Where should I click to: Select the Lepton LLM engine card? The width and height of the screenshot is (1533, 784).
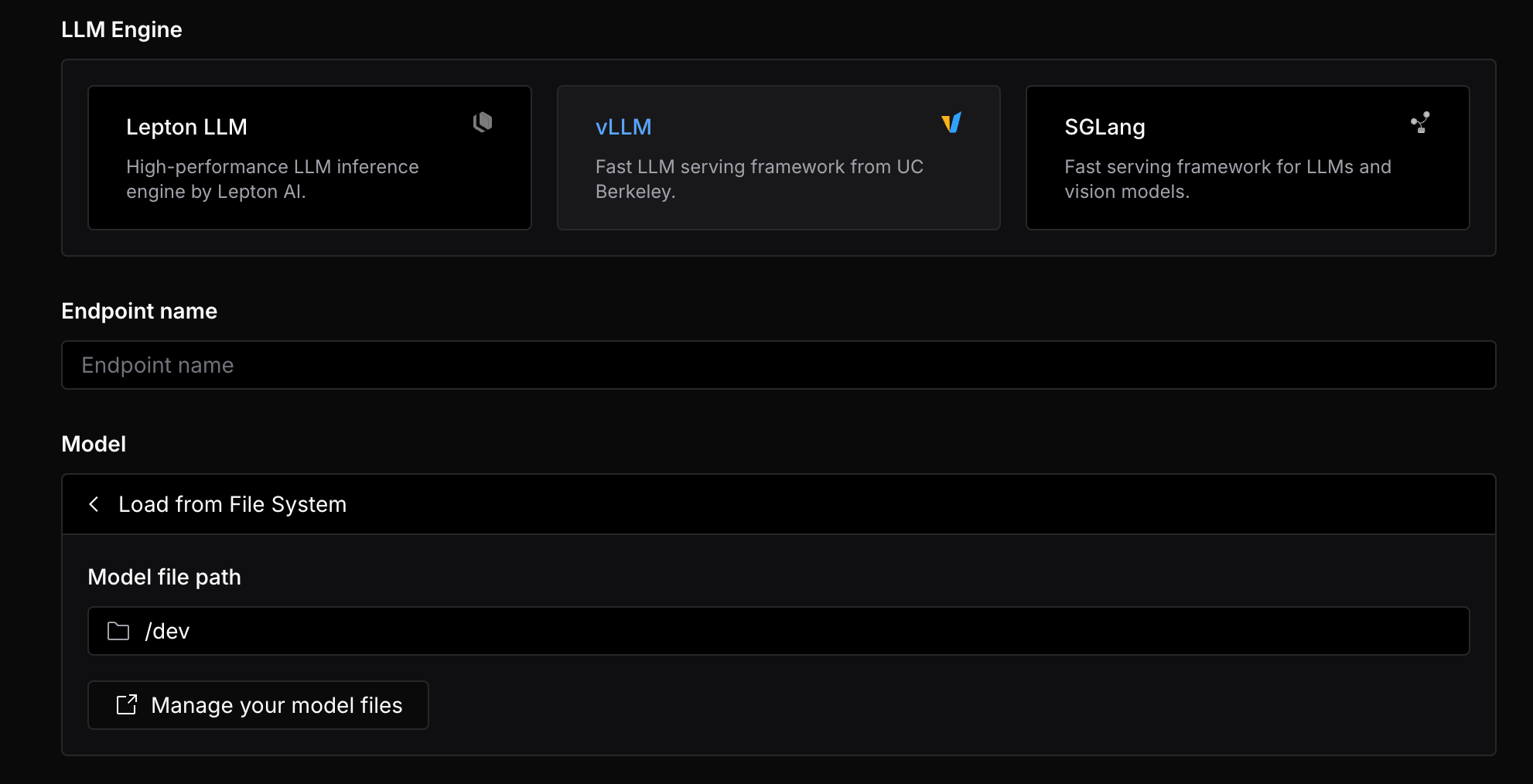click(x=309, y=158)
